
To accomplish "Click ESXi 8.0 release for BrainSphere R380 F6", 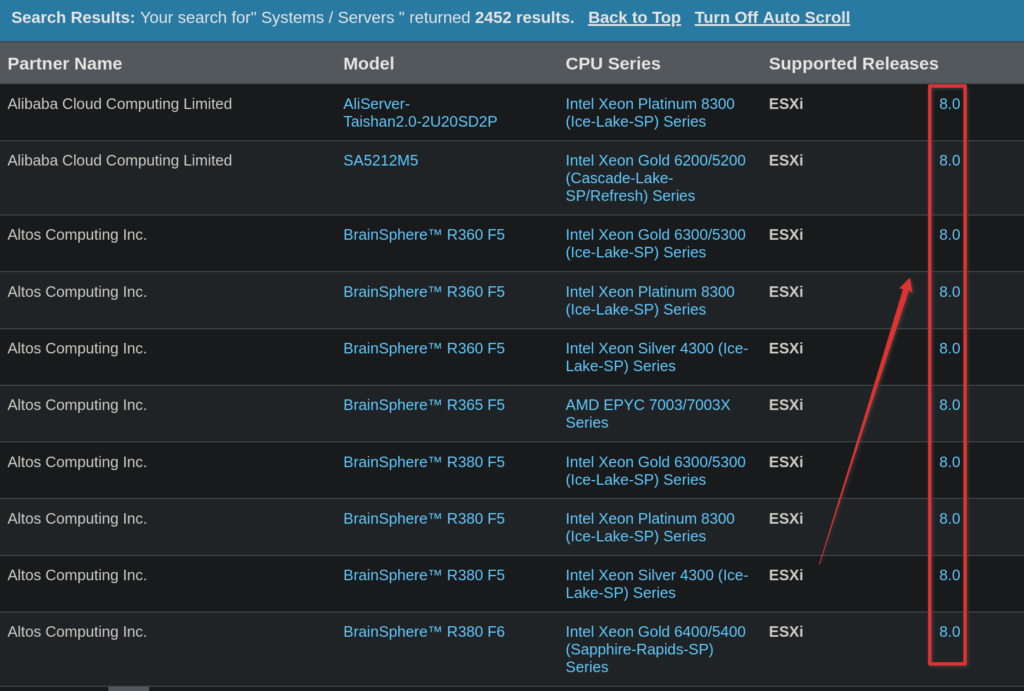I will [949, 632].
